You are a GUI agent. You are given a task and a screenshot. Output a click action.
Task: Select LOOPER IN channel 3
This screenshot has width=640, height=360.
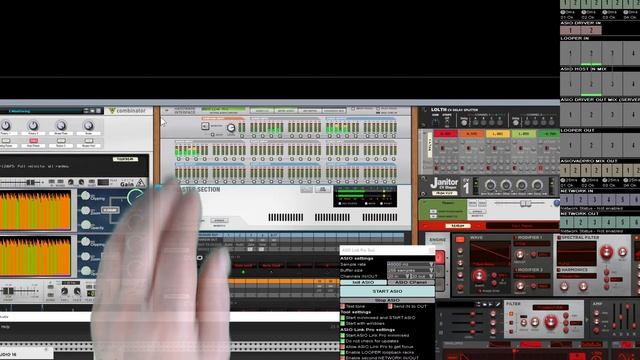(x=612, y=53)
